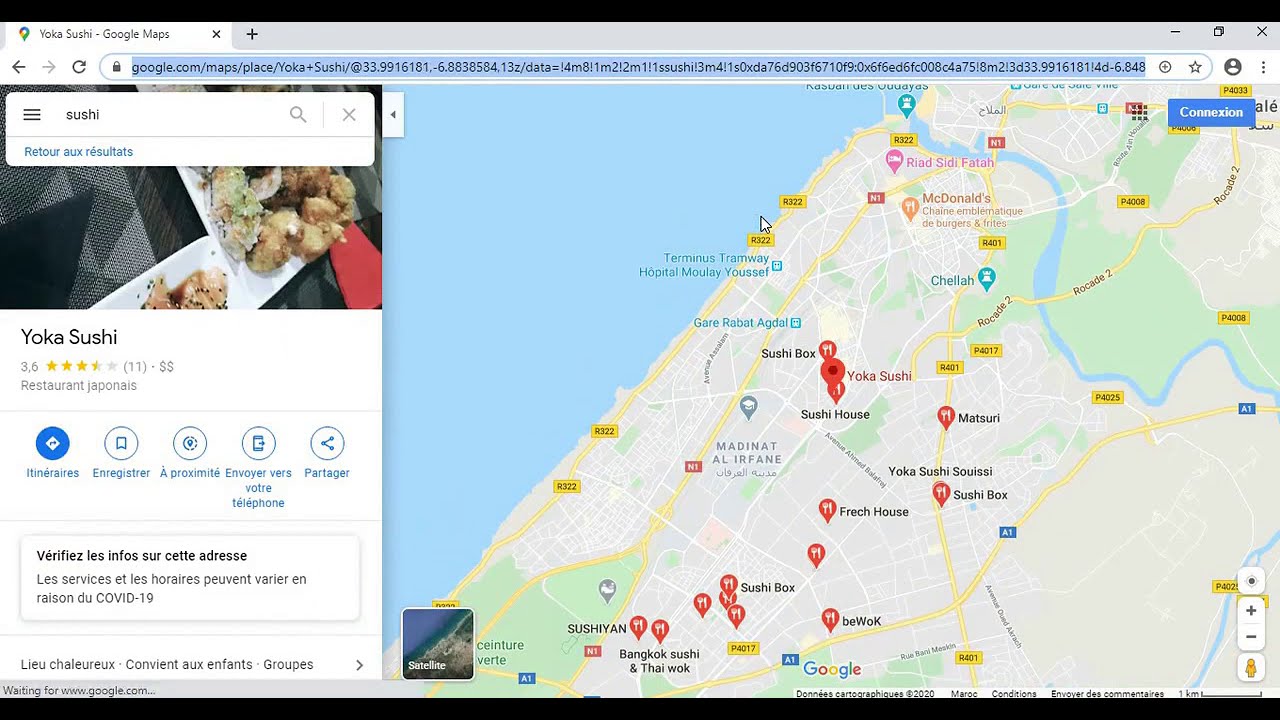The height and width of the screenshot is (720, 1280).
Task: Focus the search field containing "sushi"
Action: coord(172,115)
